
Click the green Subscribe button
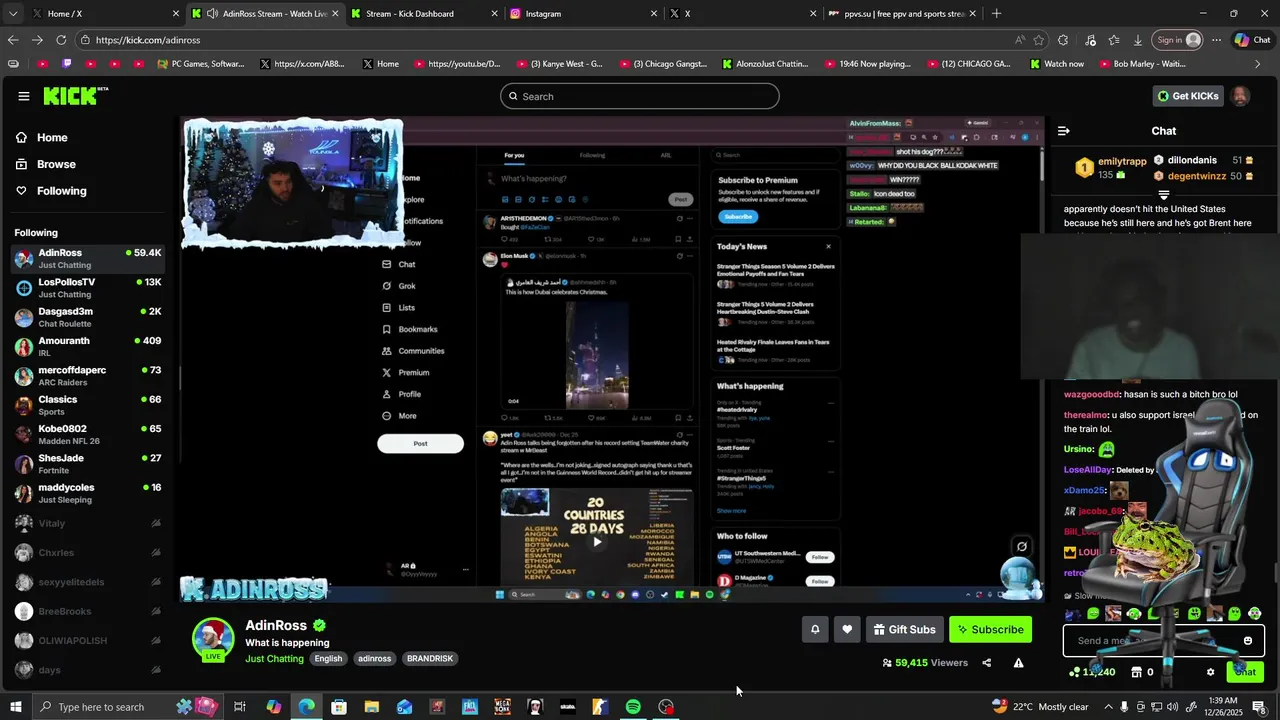(x=990, y=629)
